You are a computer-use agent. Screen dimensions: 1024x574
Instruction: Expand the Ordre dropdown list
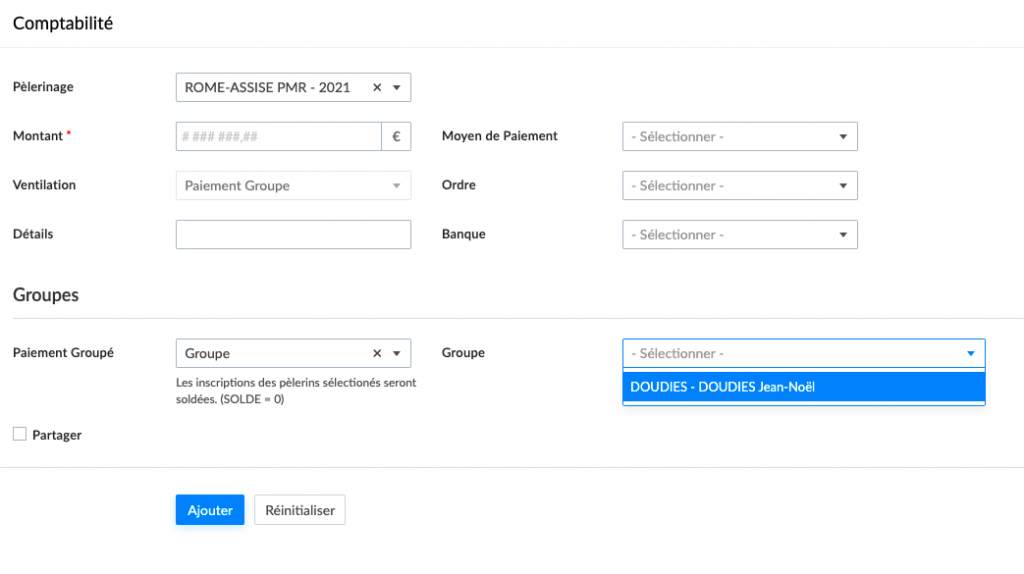tap(739, 186)
